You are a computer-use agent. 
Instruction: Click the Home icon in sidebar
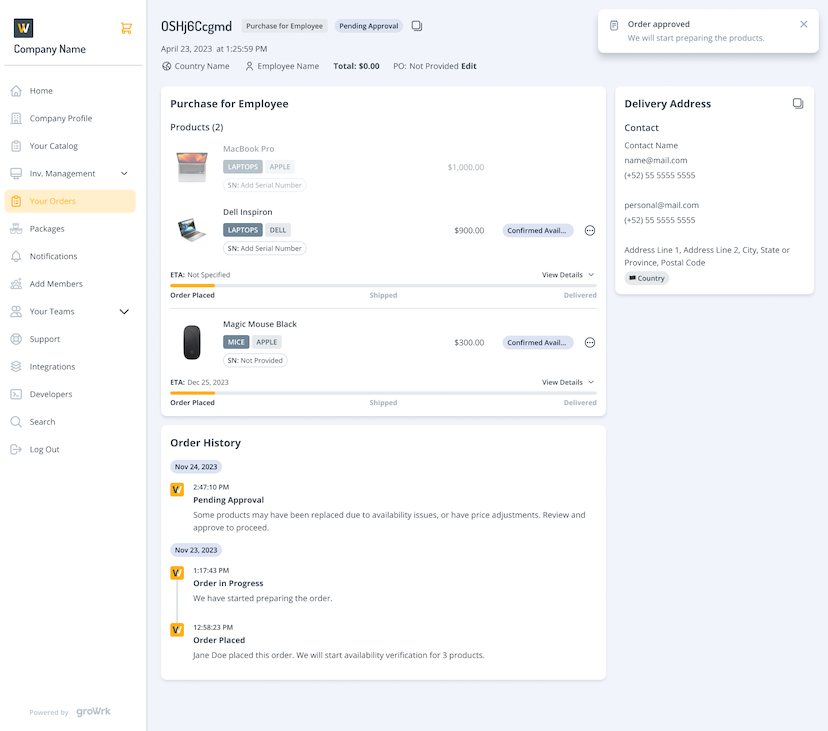point(16,91)
